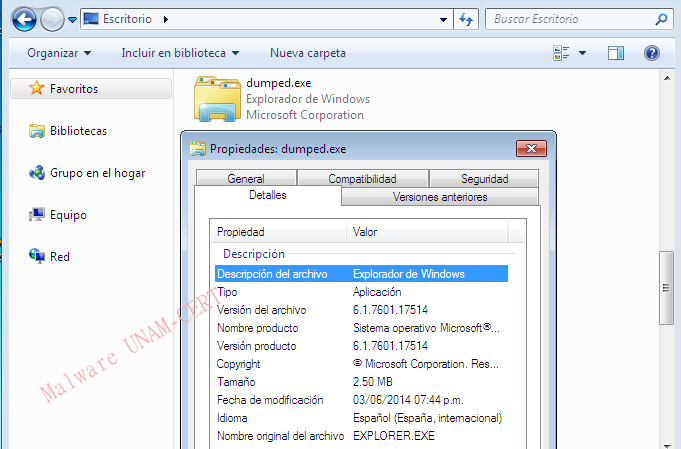Select the Detalles tab

(268, 195)
